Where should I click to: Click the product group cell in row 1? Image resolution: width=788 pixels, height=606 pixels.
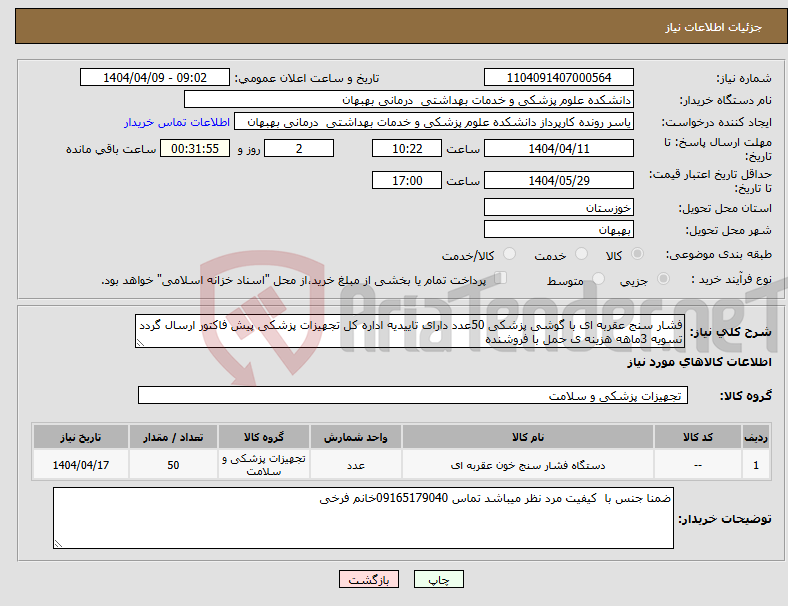pos(264,465)
